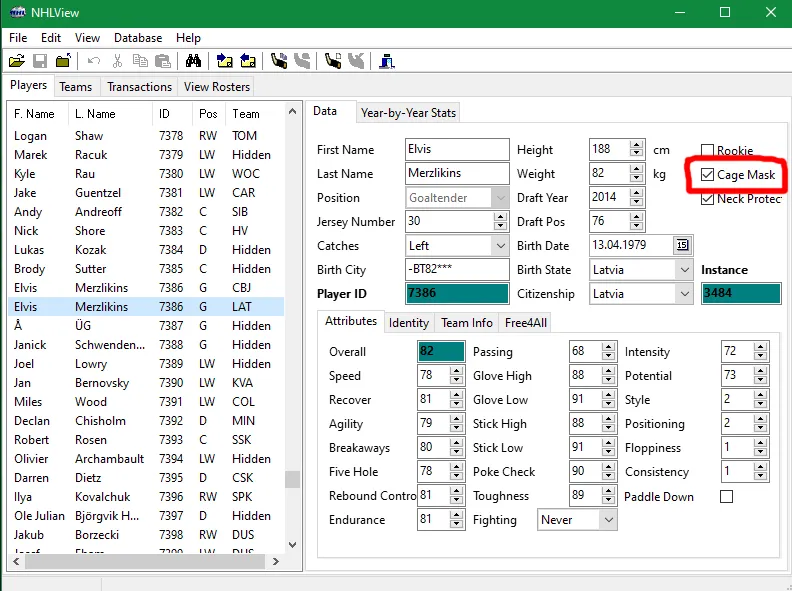
Task: Open the Help menu
Action: 188,38
